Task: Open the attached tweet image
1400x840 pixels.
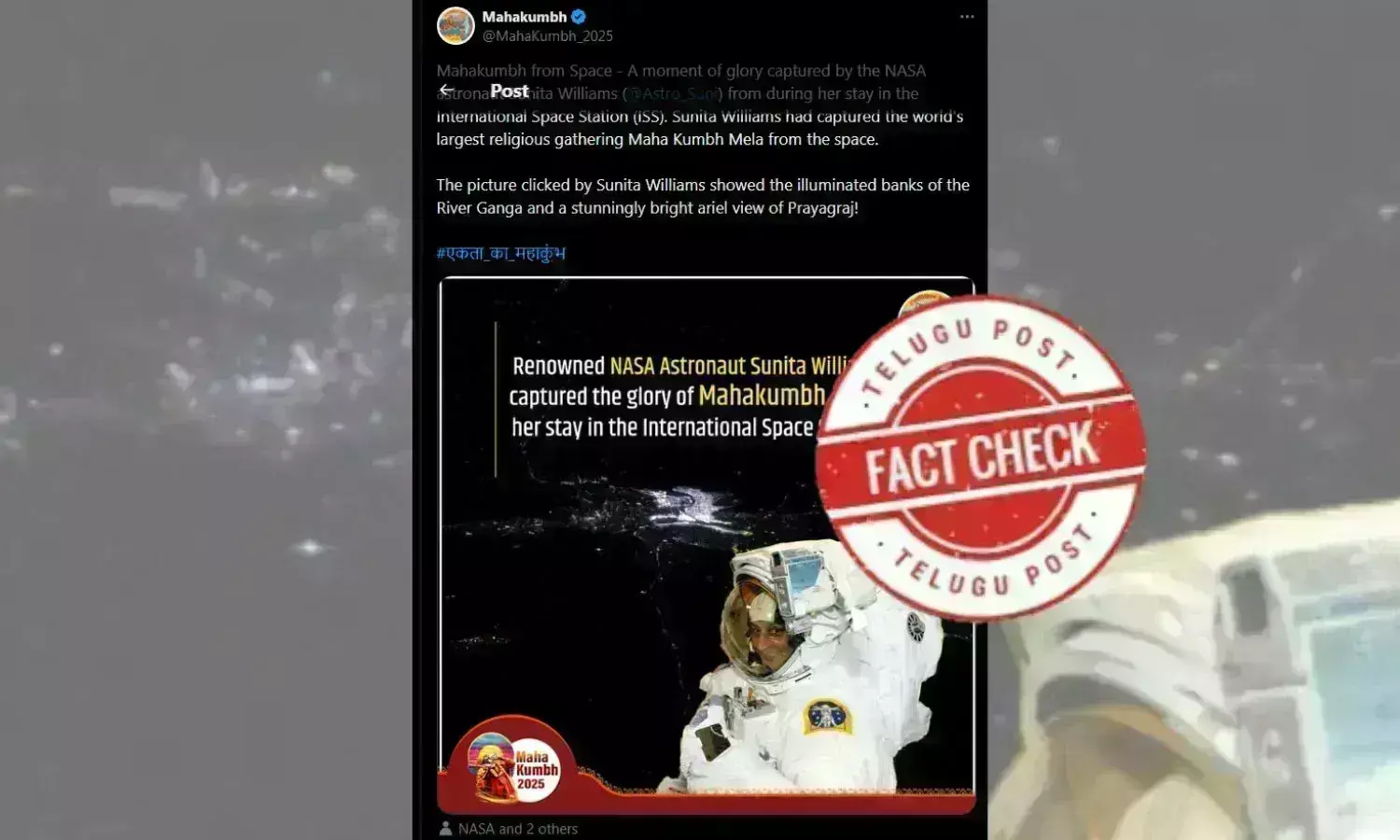Action: click(x=707, y=545)
